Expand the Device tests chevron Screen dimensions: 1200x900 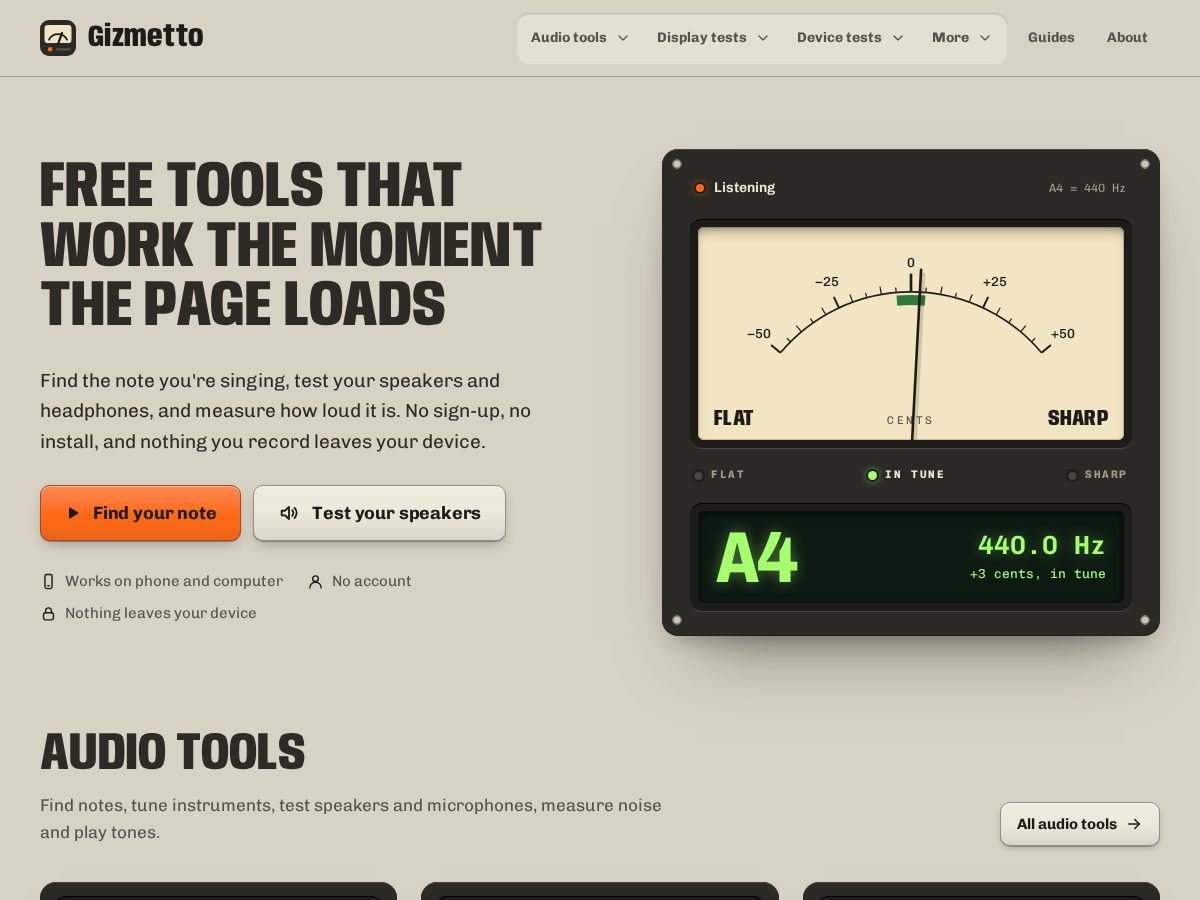click(898, 38)
